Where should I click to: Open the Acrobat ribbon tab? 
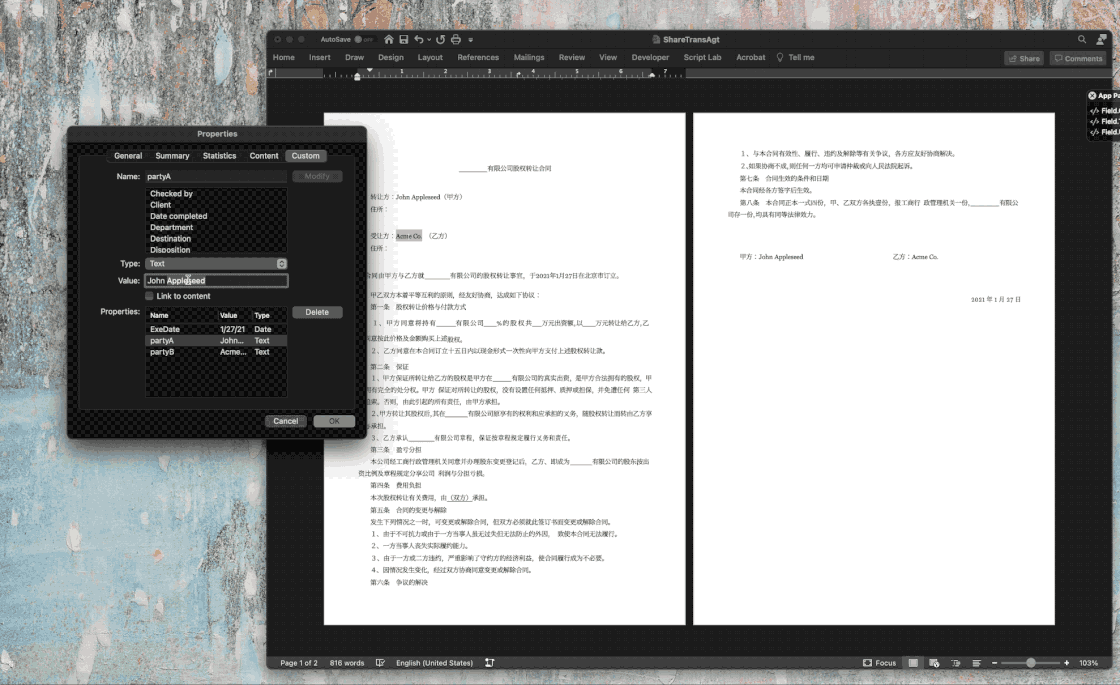click(x=751, y=57)
